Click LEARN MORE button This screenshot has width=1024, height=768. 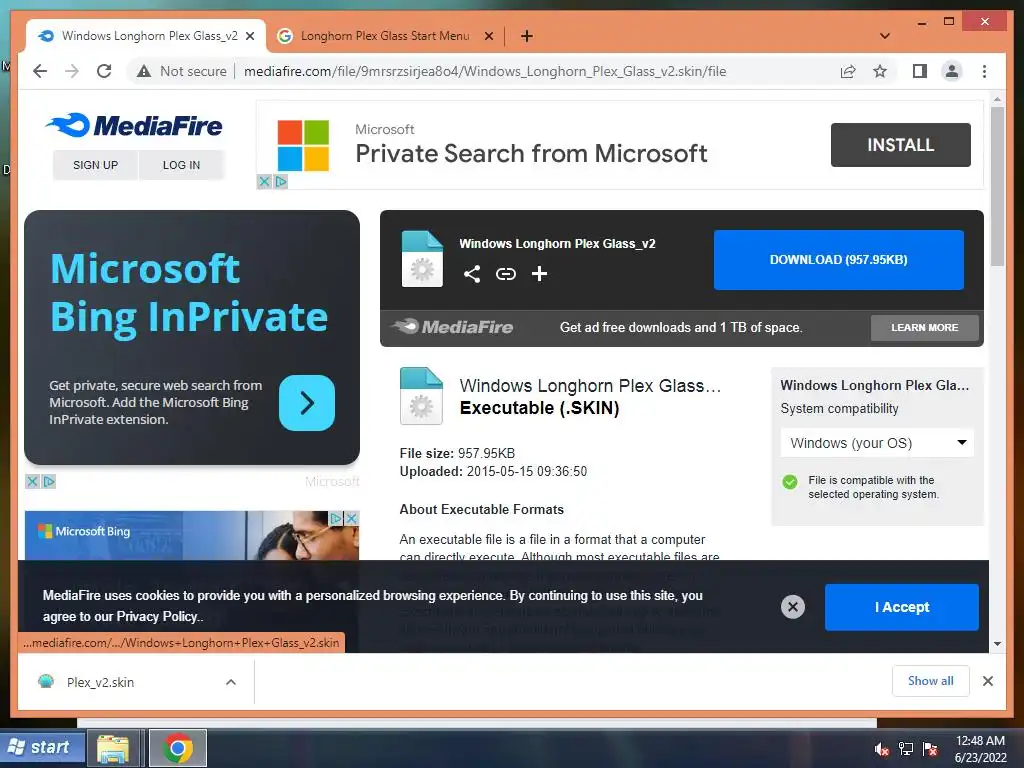point(925,327)
